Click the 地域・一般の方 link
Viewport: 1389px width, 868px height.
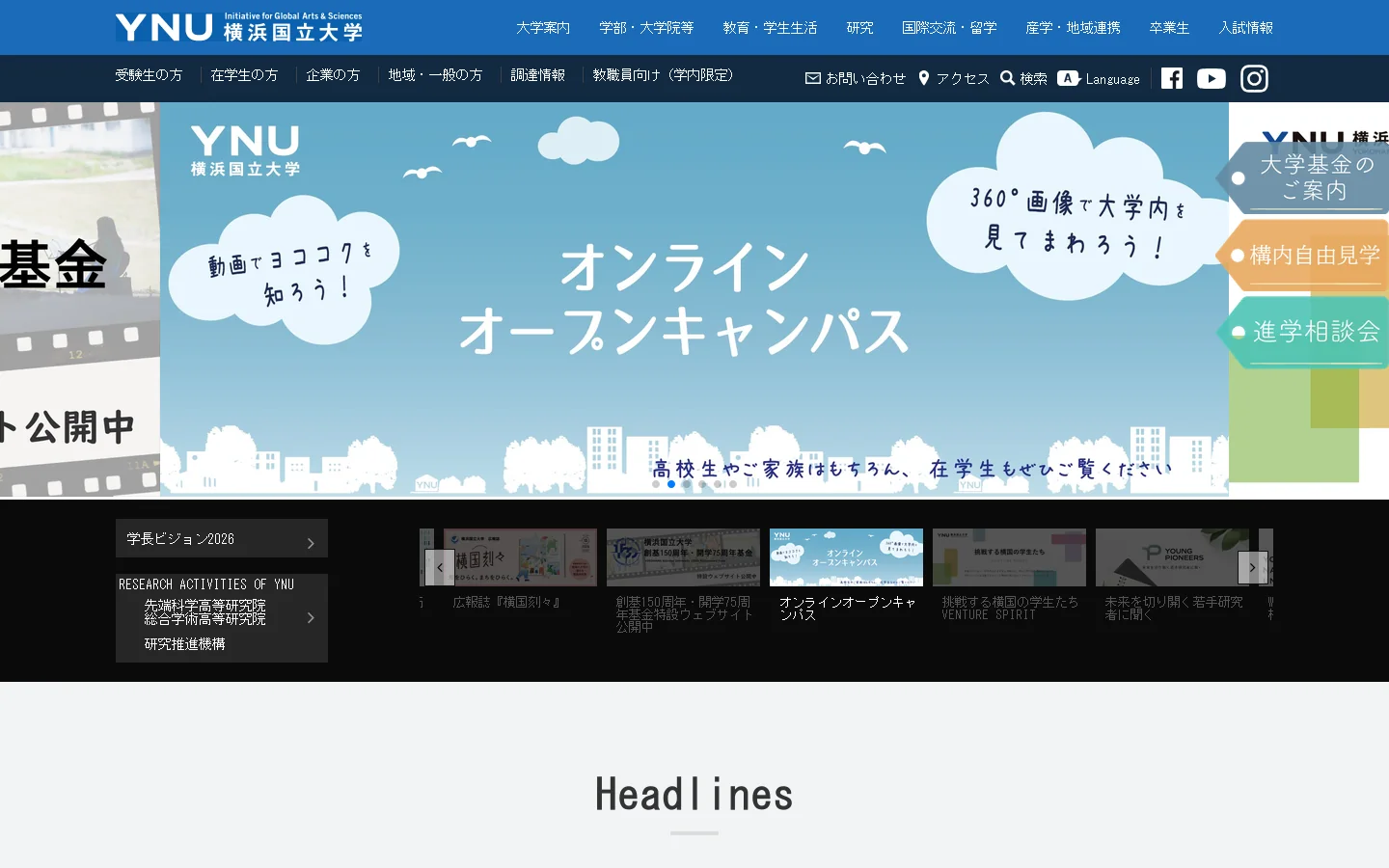point(435,75)
